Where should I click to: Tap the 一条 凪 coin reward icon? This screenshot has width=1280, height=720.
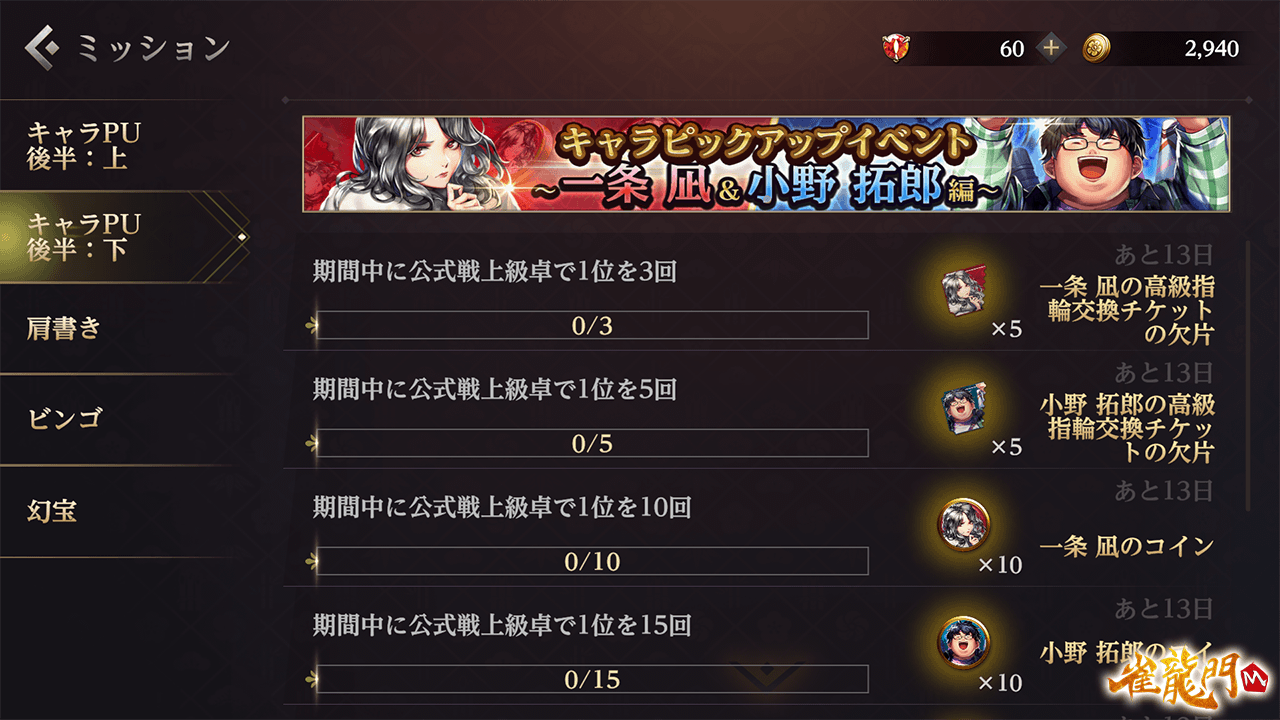[965, 524]
